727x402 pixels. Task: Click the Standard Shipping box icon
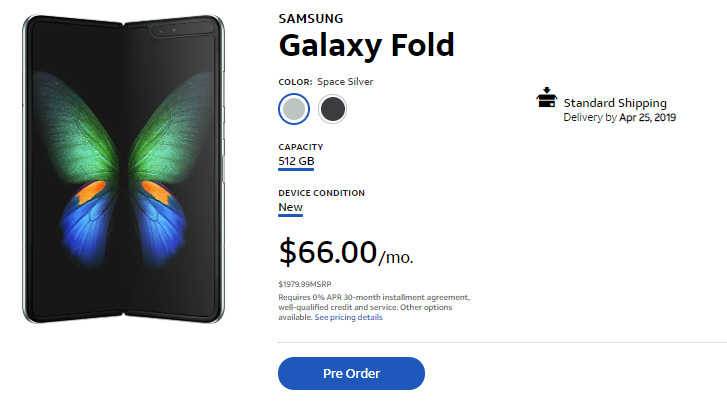(546, 99)
